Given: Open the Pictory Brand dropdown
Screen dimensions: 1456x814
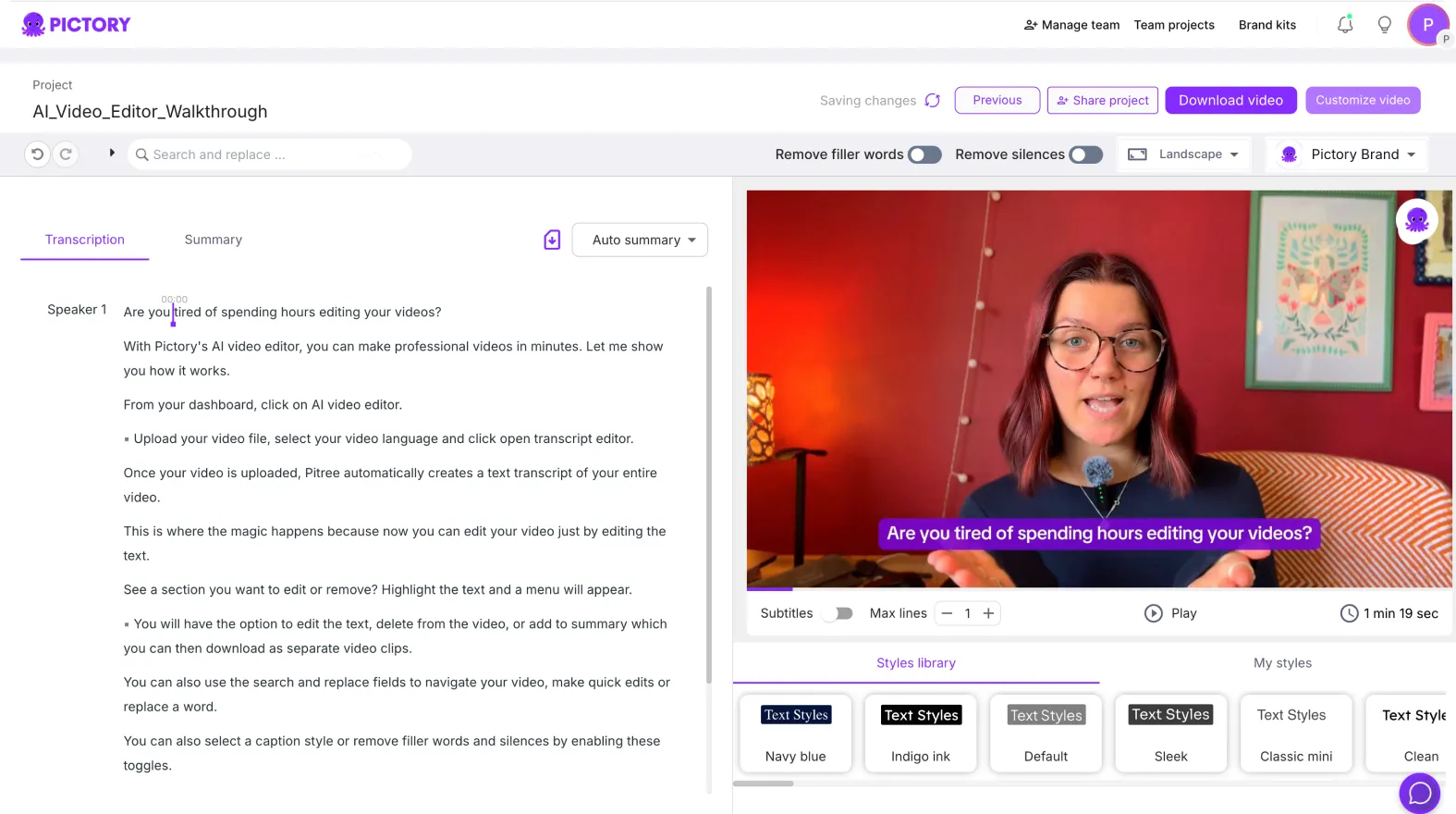Looking at the screenshot, I should 1347,154.
